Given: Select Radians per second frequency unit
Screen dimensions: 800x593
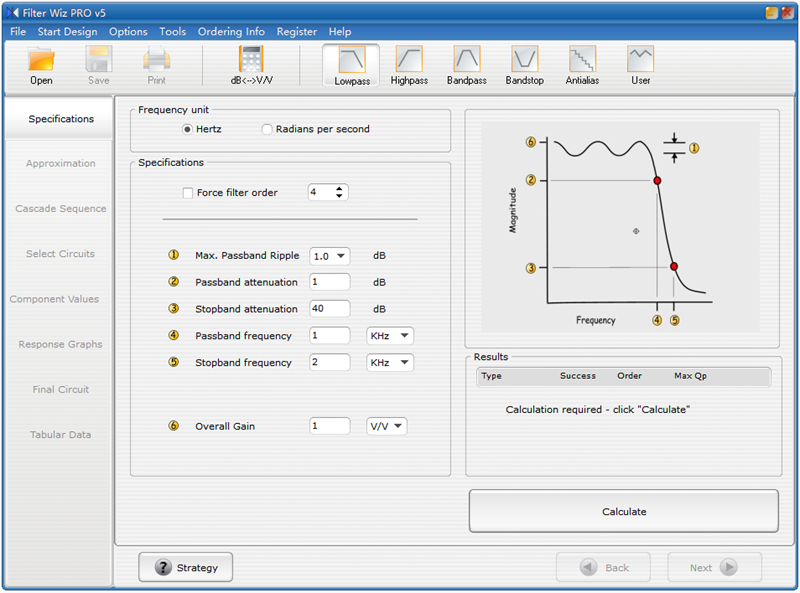Looking at the screenshot, I should coord(267,129).
